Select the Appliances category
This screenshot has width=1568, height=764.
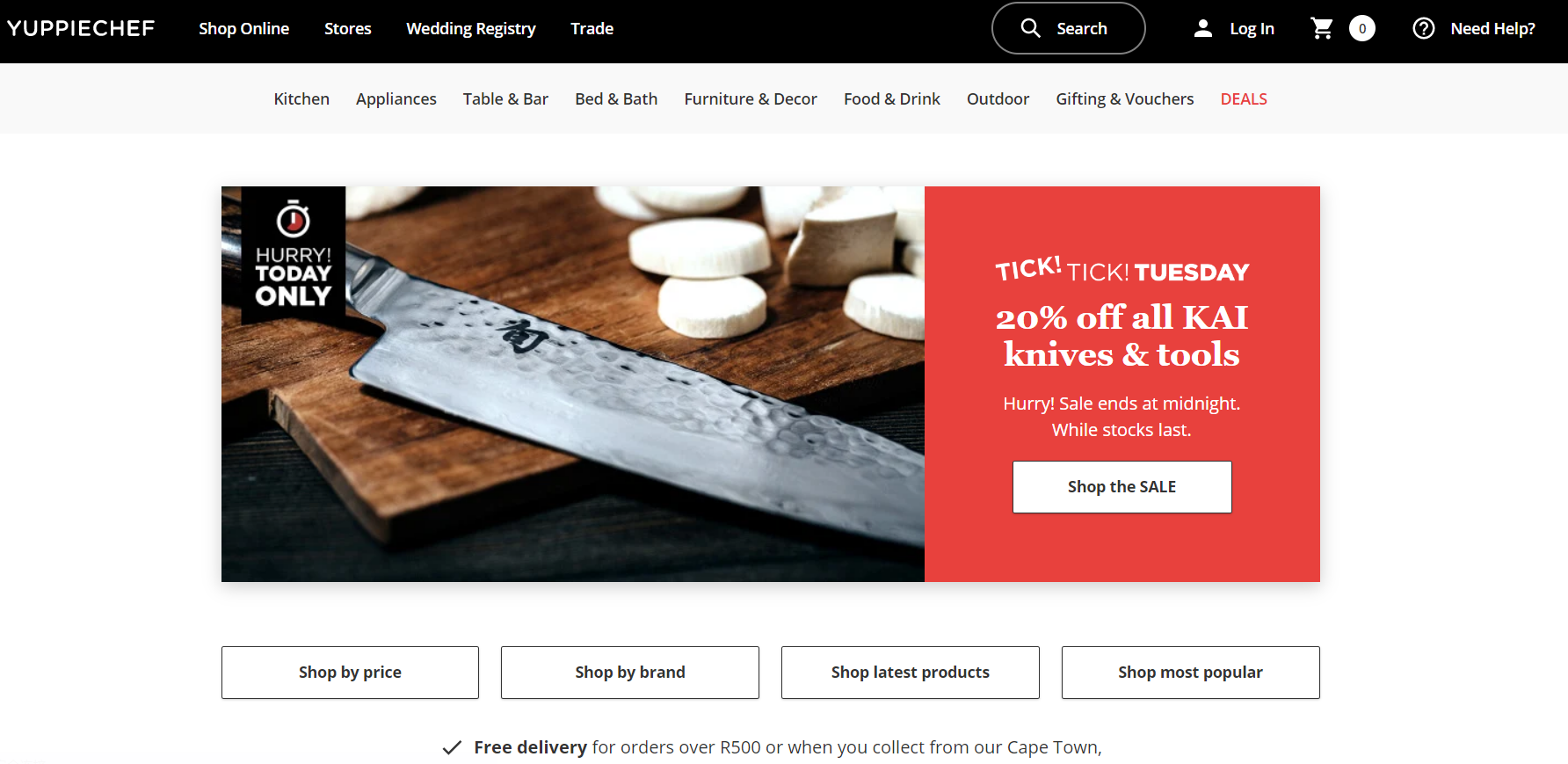point(396,98)
